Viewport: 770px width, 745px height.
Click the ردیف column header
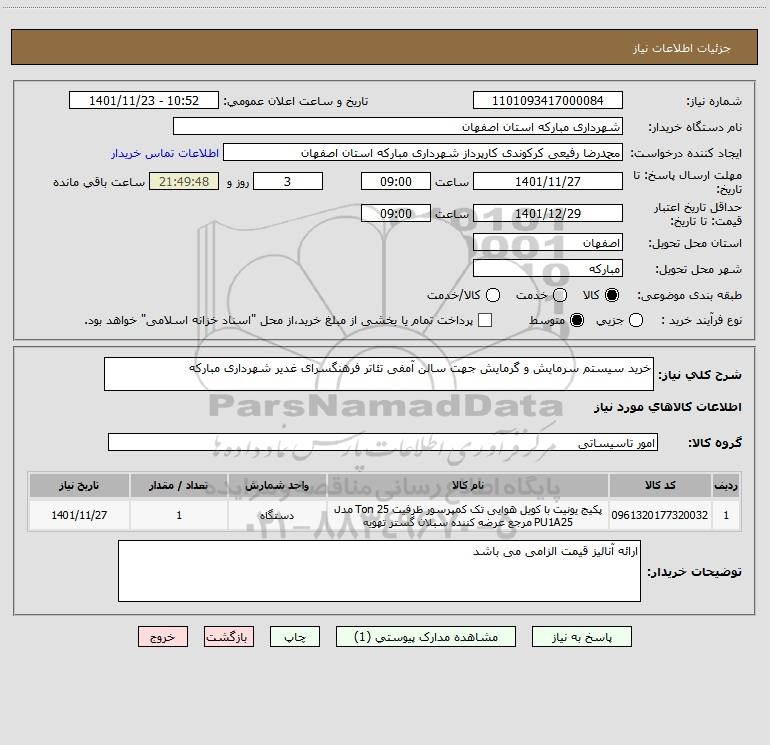coord(726,485)
